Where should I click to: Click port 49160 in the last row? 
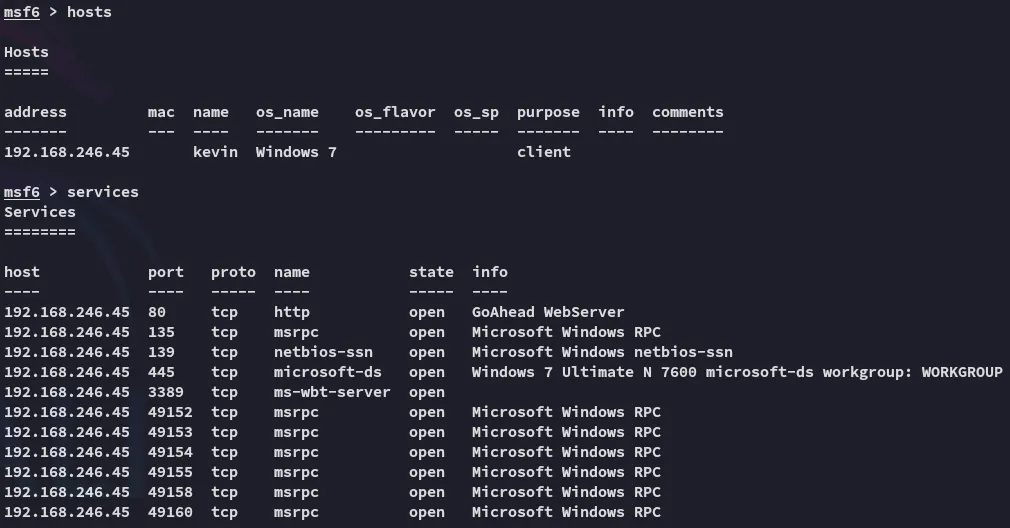pos(170,512)
